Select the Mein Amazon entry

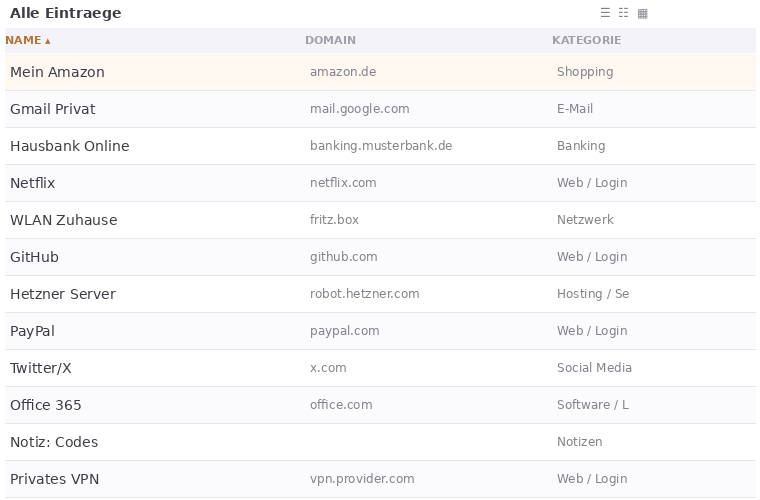pyautogui.click(x=57, y=72)
